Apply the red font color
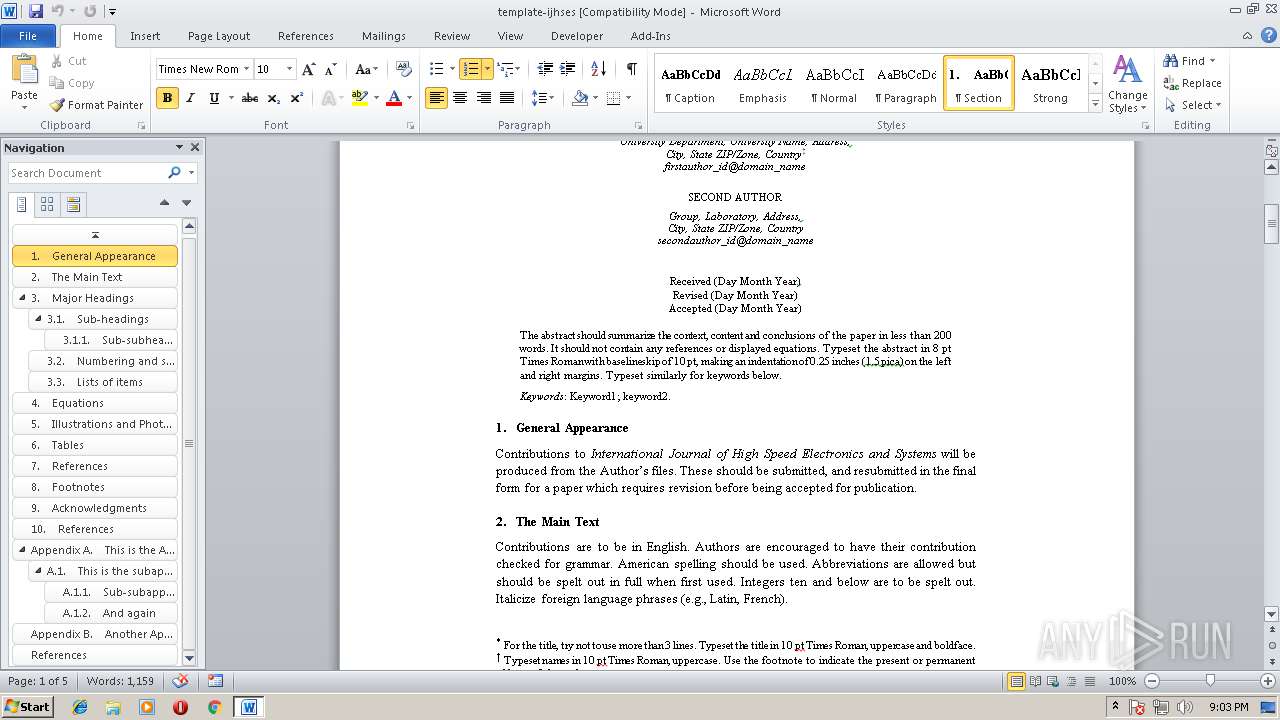Screen dimensions: 1280x720 pos(394,98)
